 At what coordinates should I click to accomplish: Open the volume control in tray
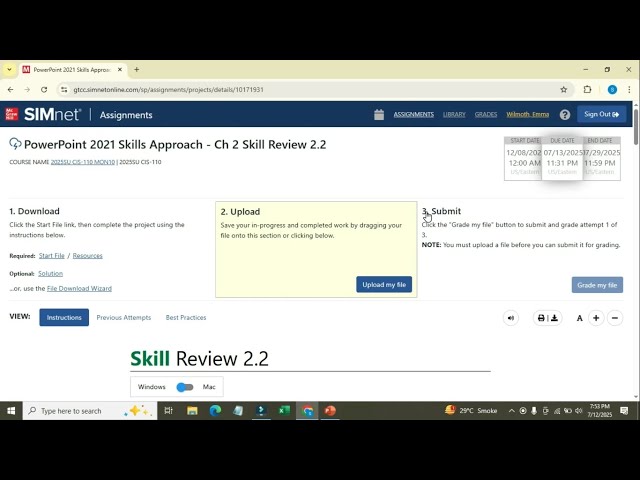point(578,411)
